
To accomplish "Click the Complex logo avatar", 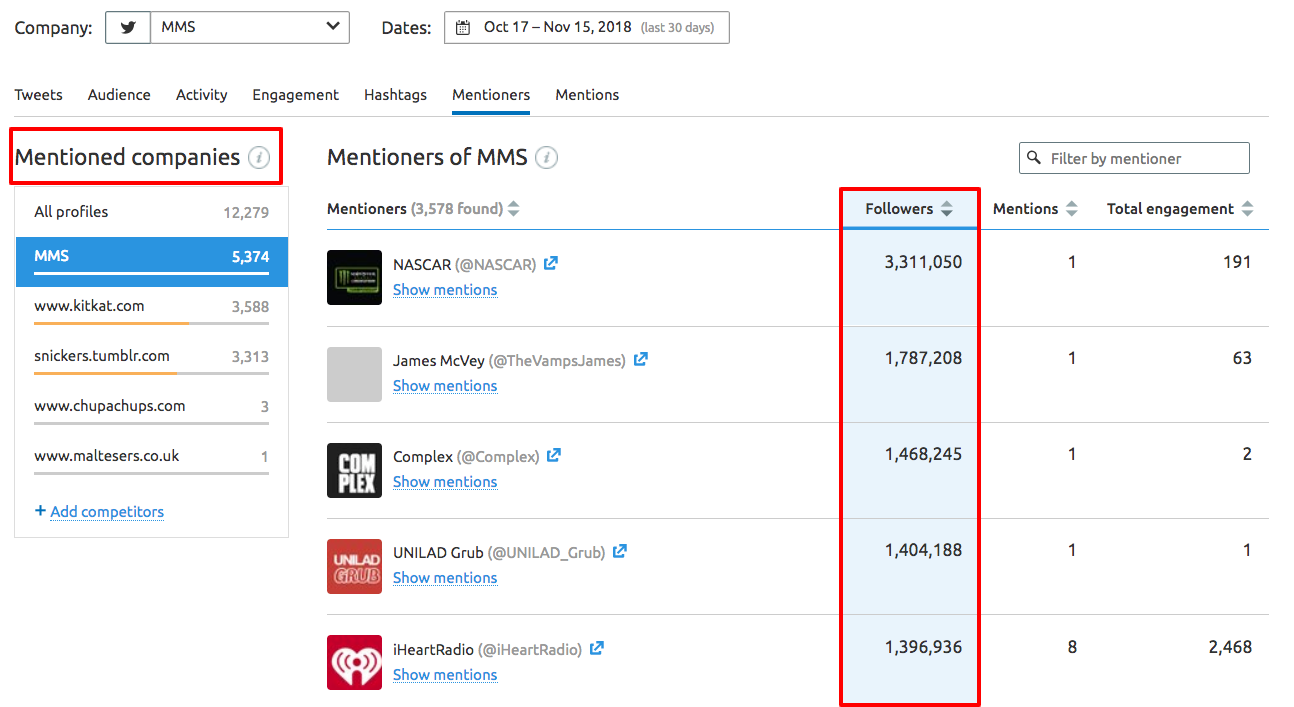I will click(x=354, y=470).
